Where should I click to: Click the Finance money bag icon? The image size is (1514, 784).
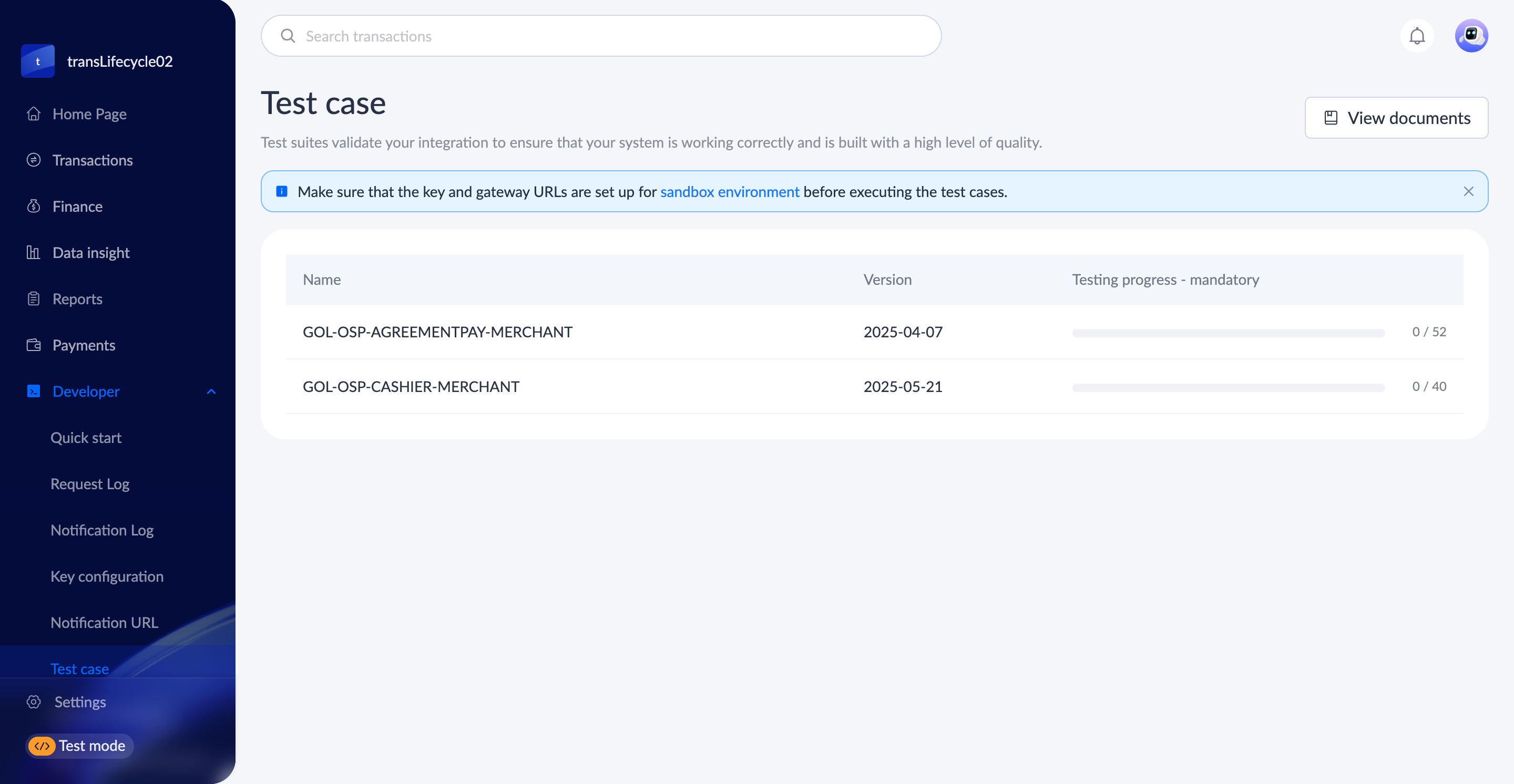(x=34, y=206)
